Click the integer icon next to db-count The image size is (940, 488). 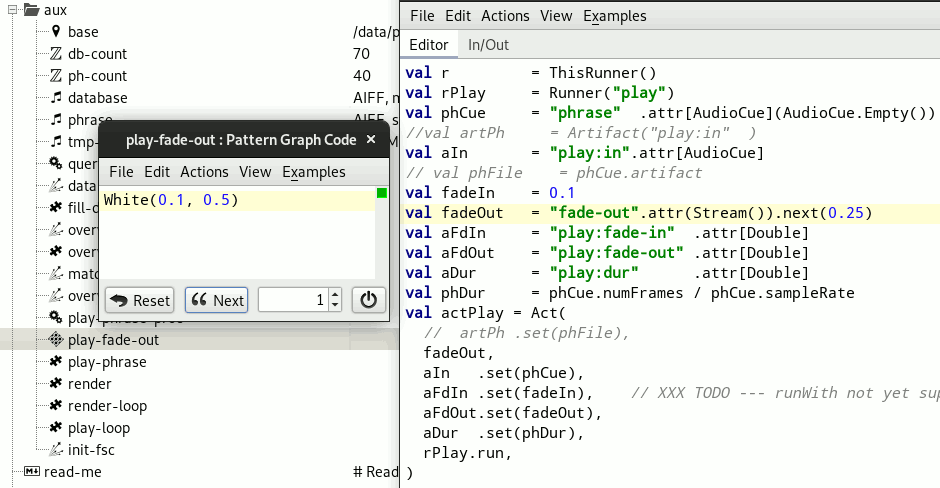tap(56, 54)
